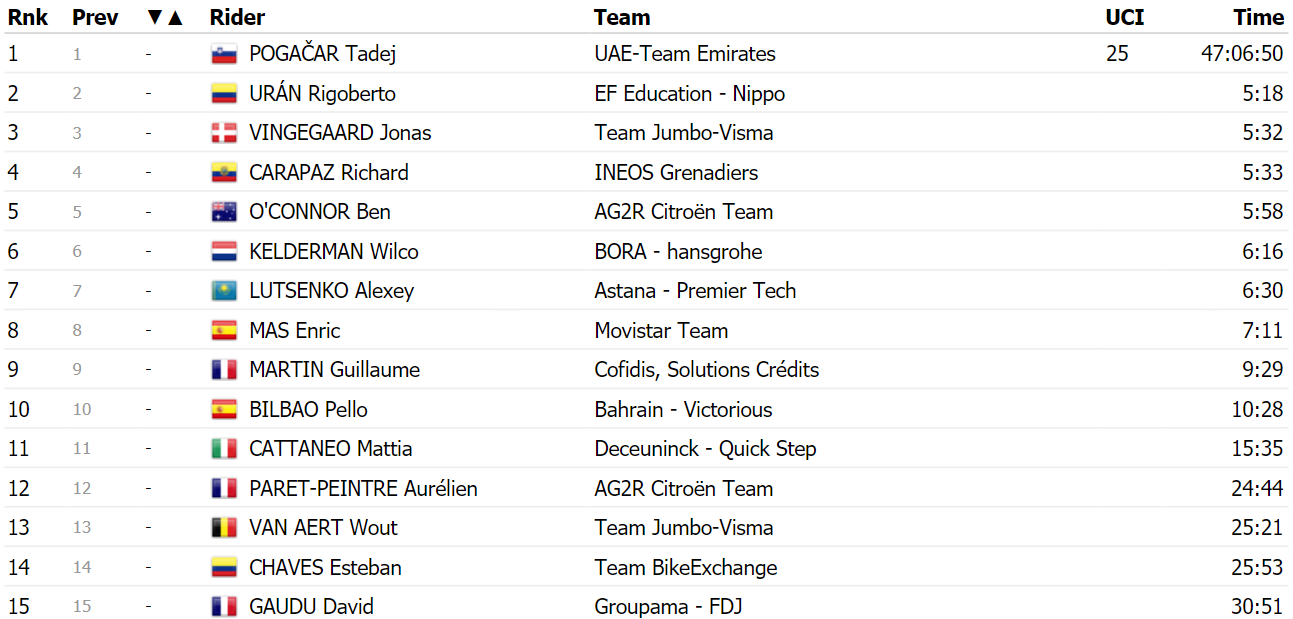The width and height of the screenshot is (1293, 619).
Task: Click the Ecuador flag next to Carapaz
Action: click(224, 174)
